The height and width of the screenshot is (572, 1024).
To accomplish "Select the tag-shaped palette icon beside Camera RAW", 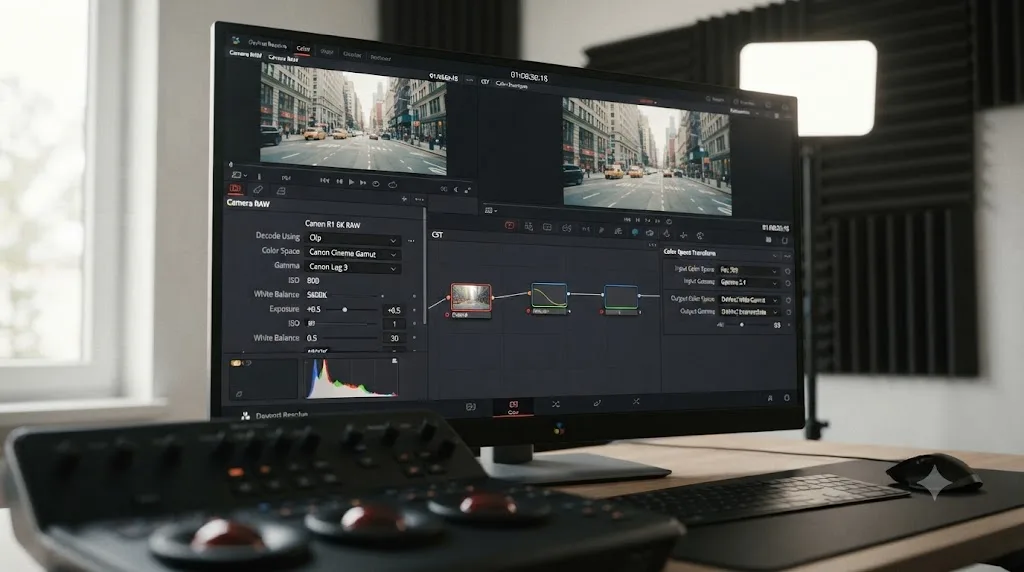I will coord(258,189).
